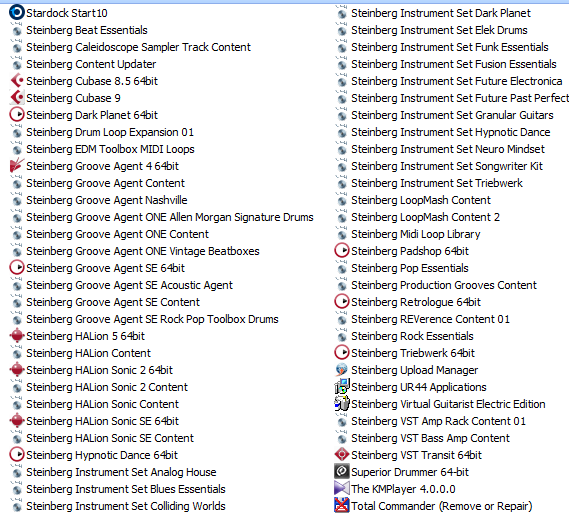Click the Steinberg Dark Planet 64bit icon

(x=17, y=115)
